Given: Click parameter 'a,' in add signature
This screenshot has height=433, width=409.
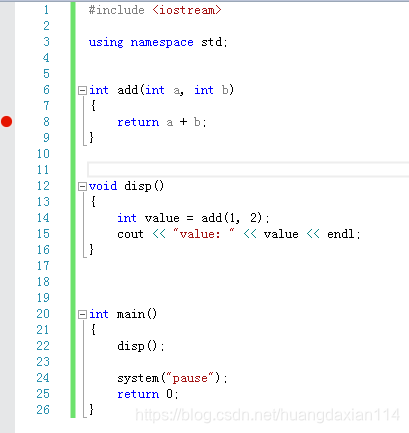Looking at the screenshot, I should click(x=178, y=90).
